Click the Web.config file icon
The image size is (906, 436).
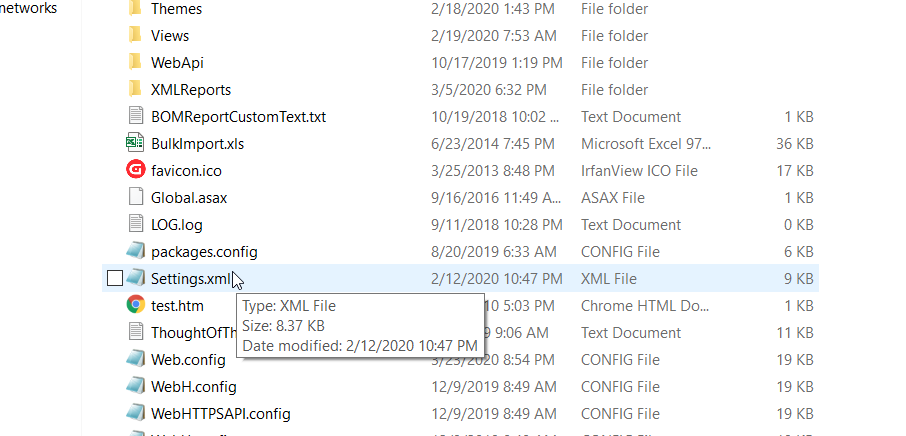[x=135, y=360]
